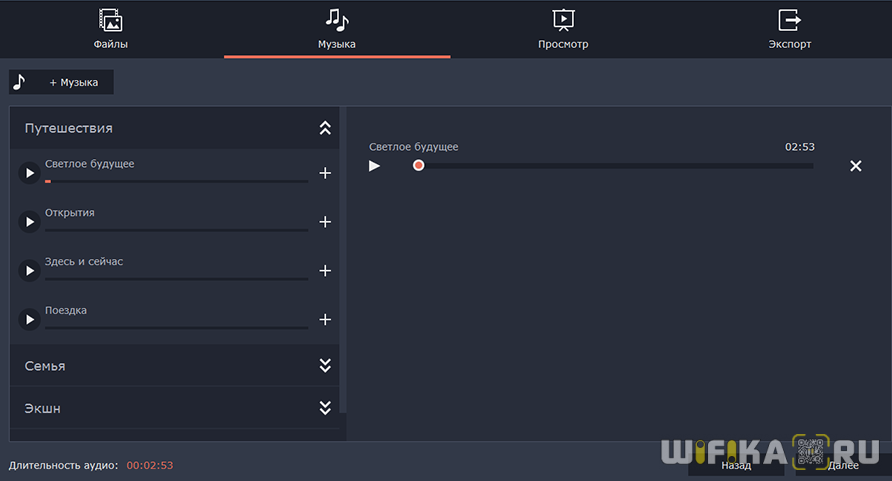Add Поездка track with plus icon
Viewport: 892px width, 481px height.
coord(325,320)
